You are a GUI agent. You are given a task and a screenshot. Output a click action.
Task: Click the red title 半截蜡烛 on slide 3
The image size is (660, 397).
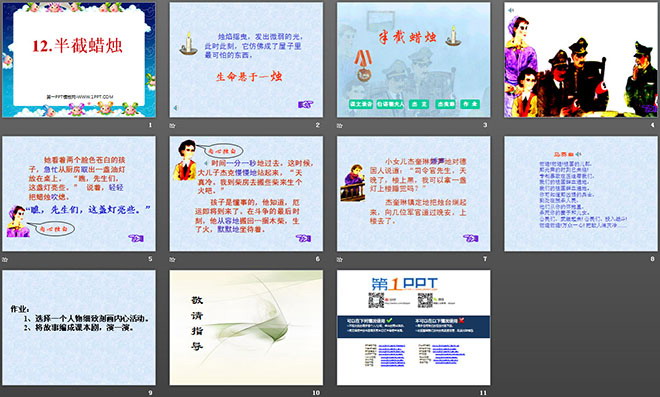click(407, 37)
